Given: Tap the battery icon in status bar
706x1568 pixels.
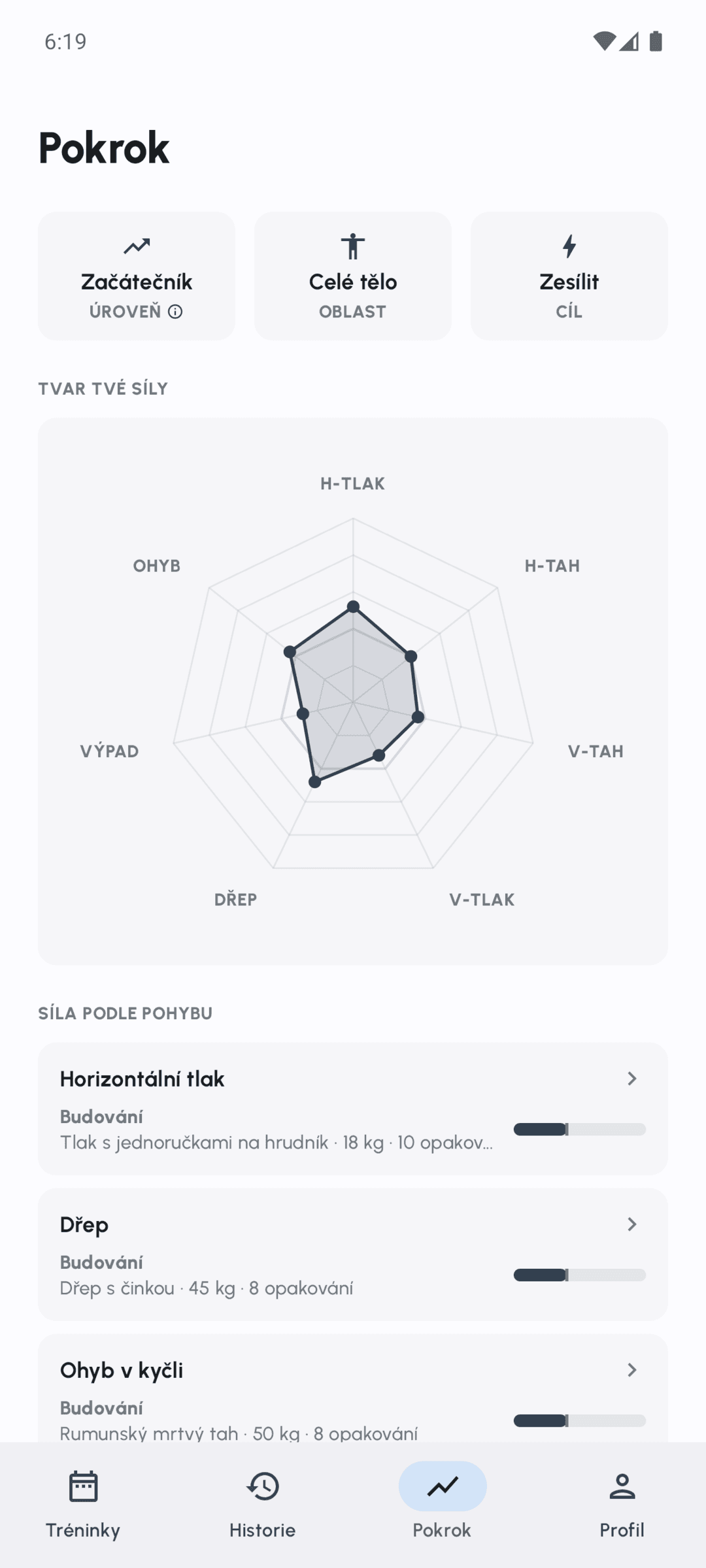Looking at the screenshot, I should coord(656,41).
